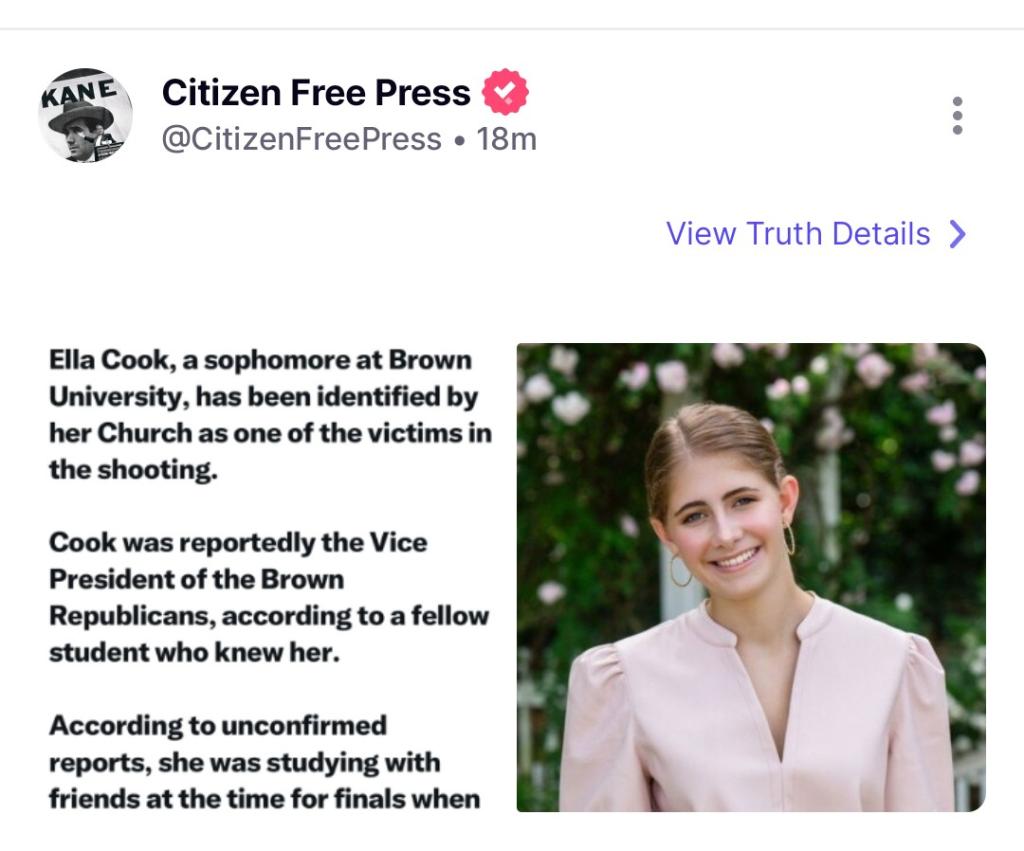
Task: Click the chevron beside View Truth Details
Action: (957, 234)
